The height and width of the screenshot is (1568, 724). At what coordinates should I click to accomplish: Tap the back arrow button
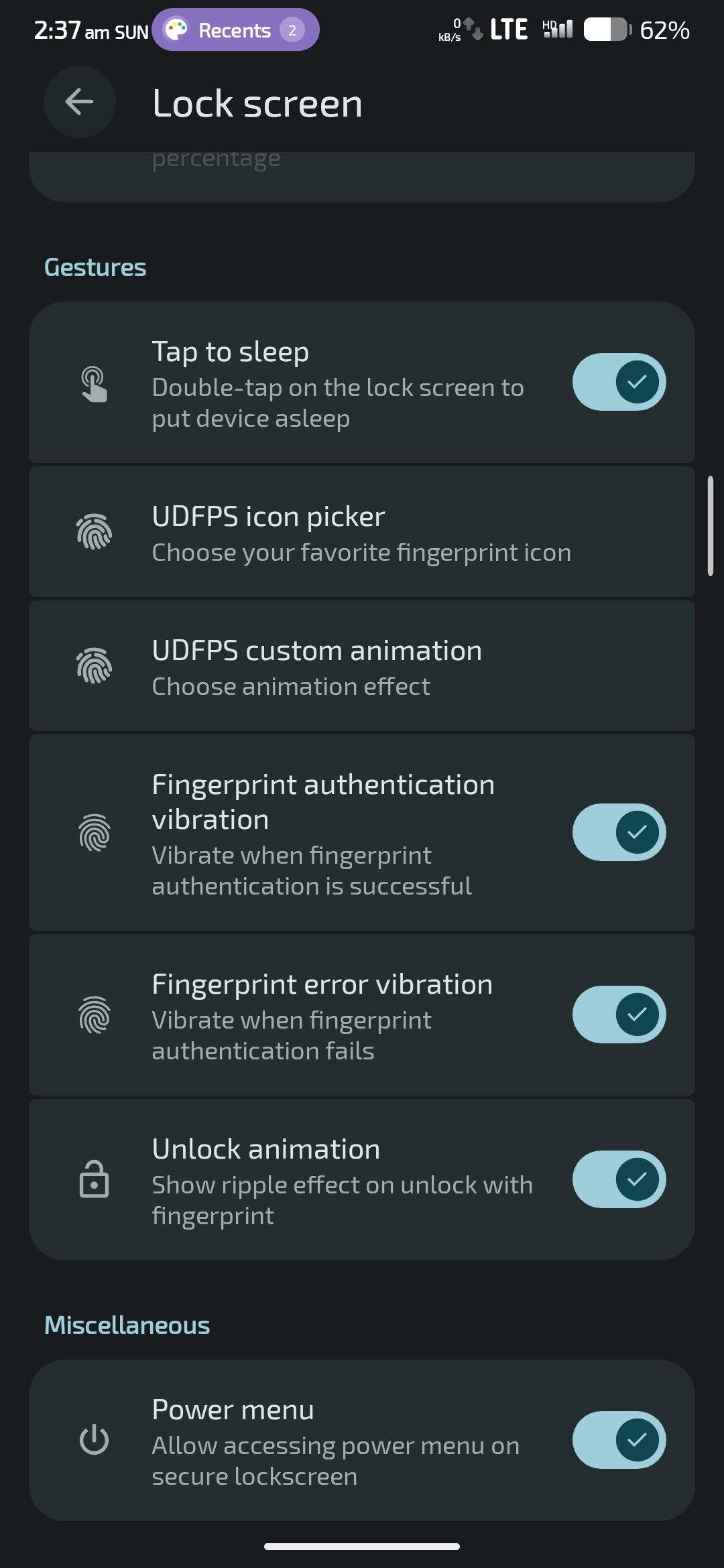point(79,102)
